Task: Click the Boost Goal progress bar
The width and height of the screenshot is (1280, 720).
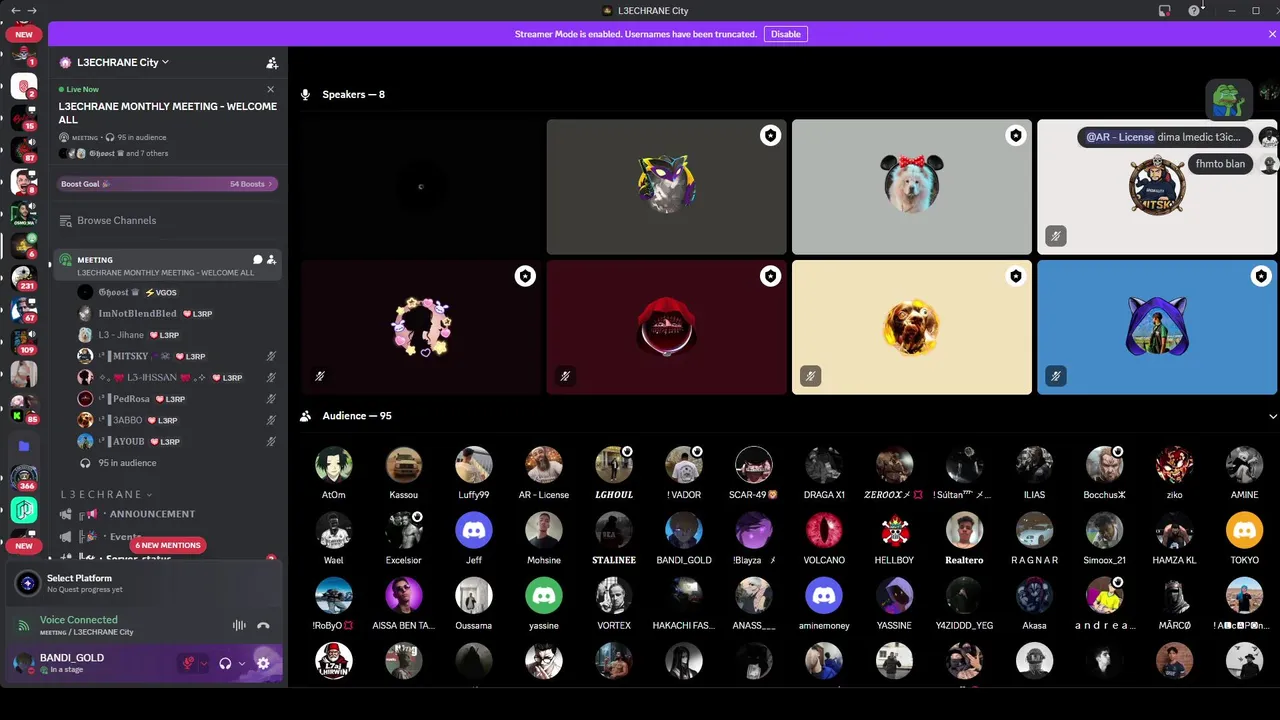Action: (x=167, y=184)
